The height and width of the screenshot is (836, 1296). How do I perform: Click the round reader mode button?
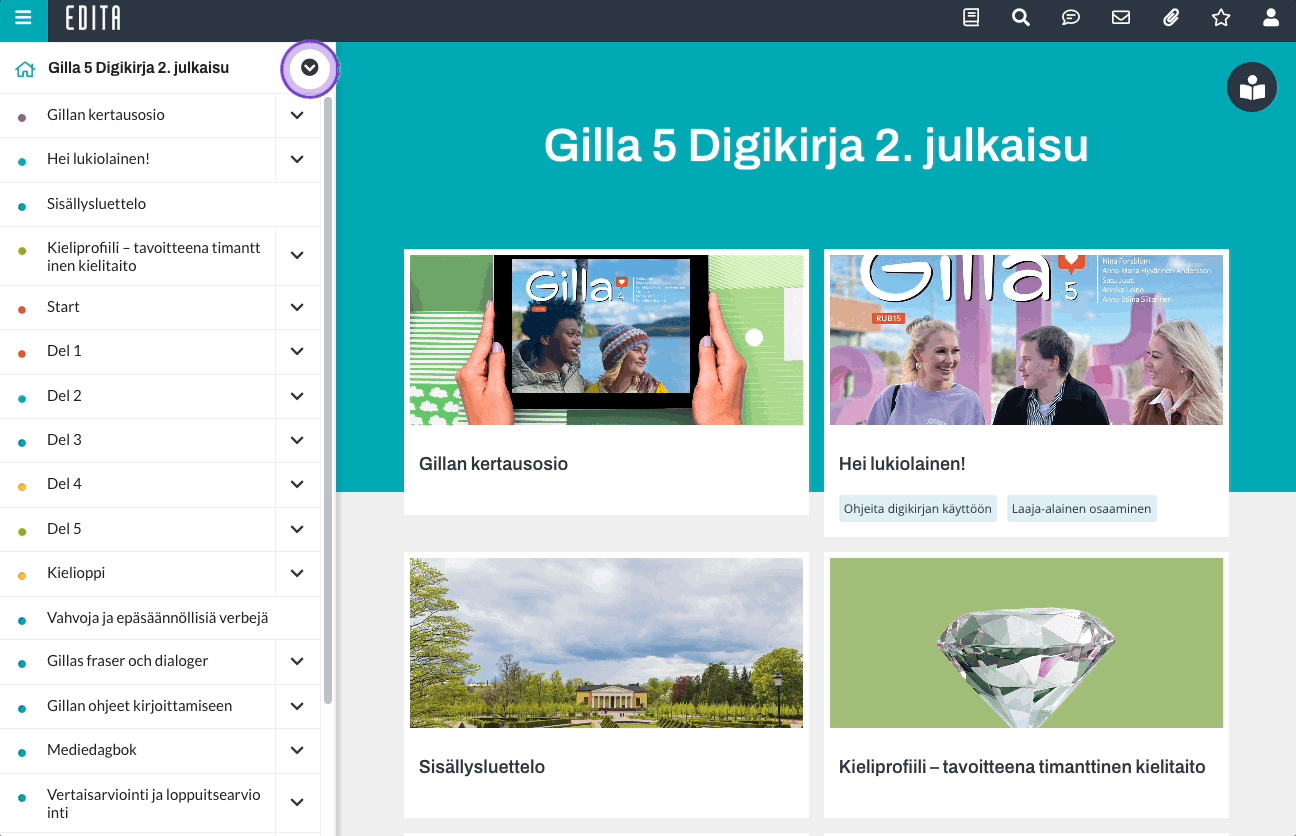(1252, 87)
